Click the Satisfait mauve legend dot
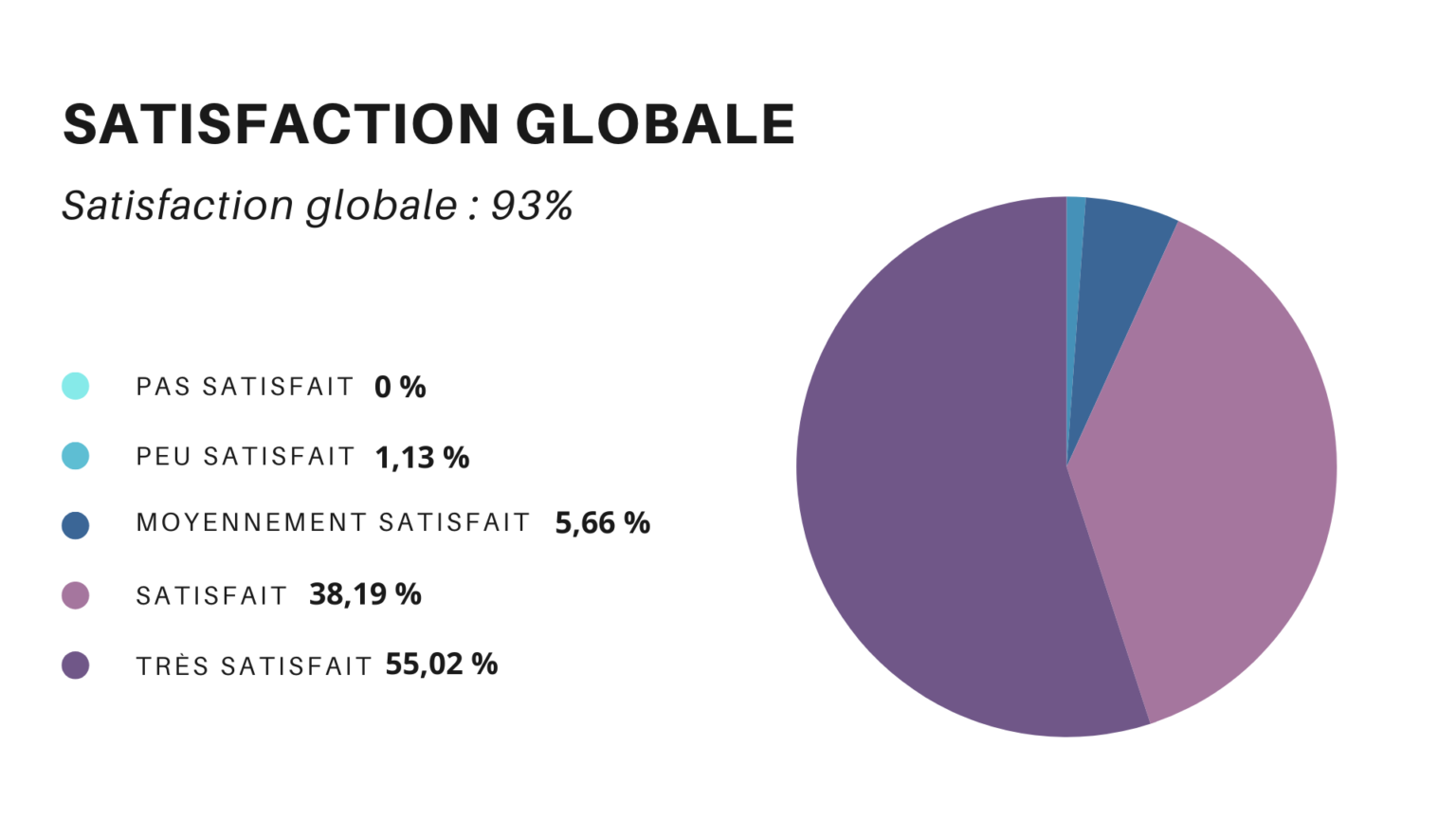 75,595
